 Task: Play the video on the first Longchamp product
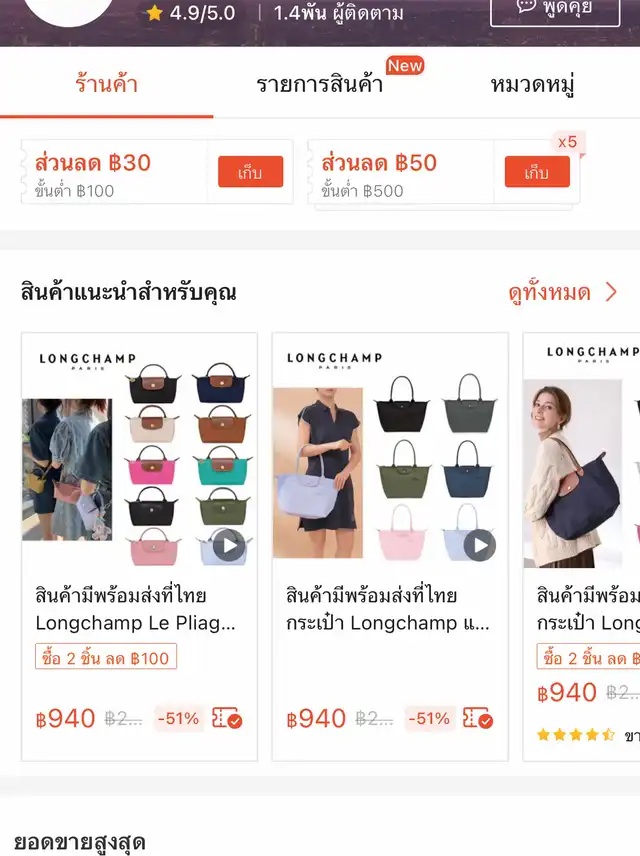point(229,545)
